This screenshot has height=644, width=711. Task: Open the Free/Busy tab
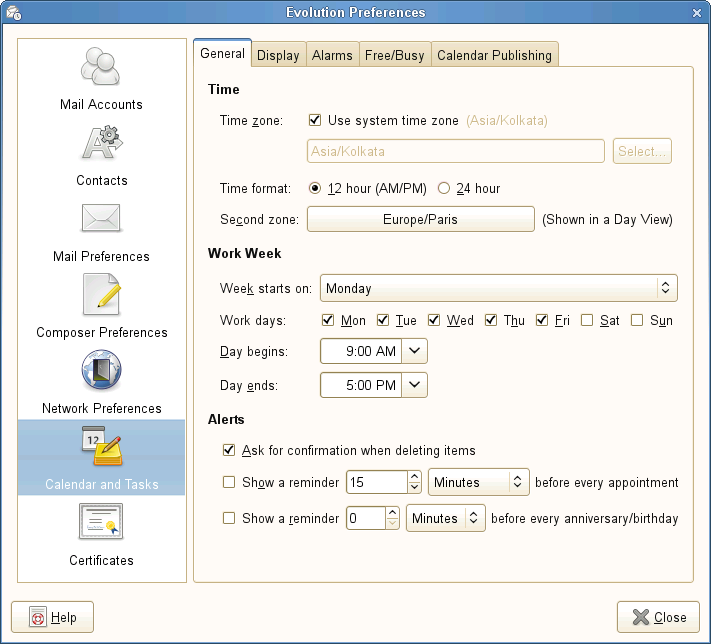tap(394, 55)
